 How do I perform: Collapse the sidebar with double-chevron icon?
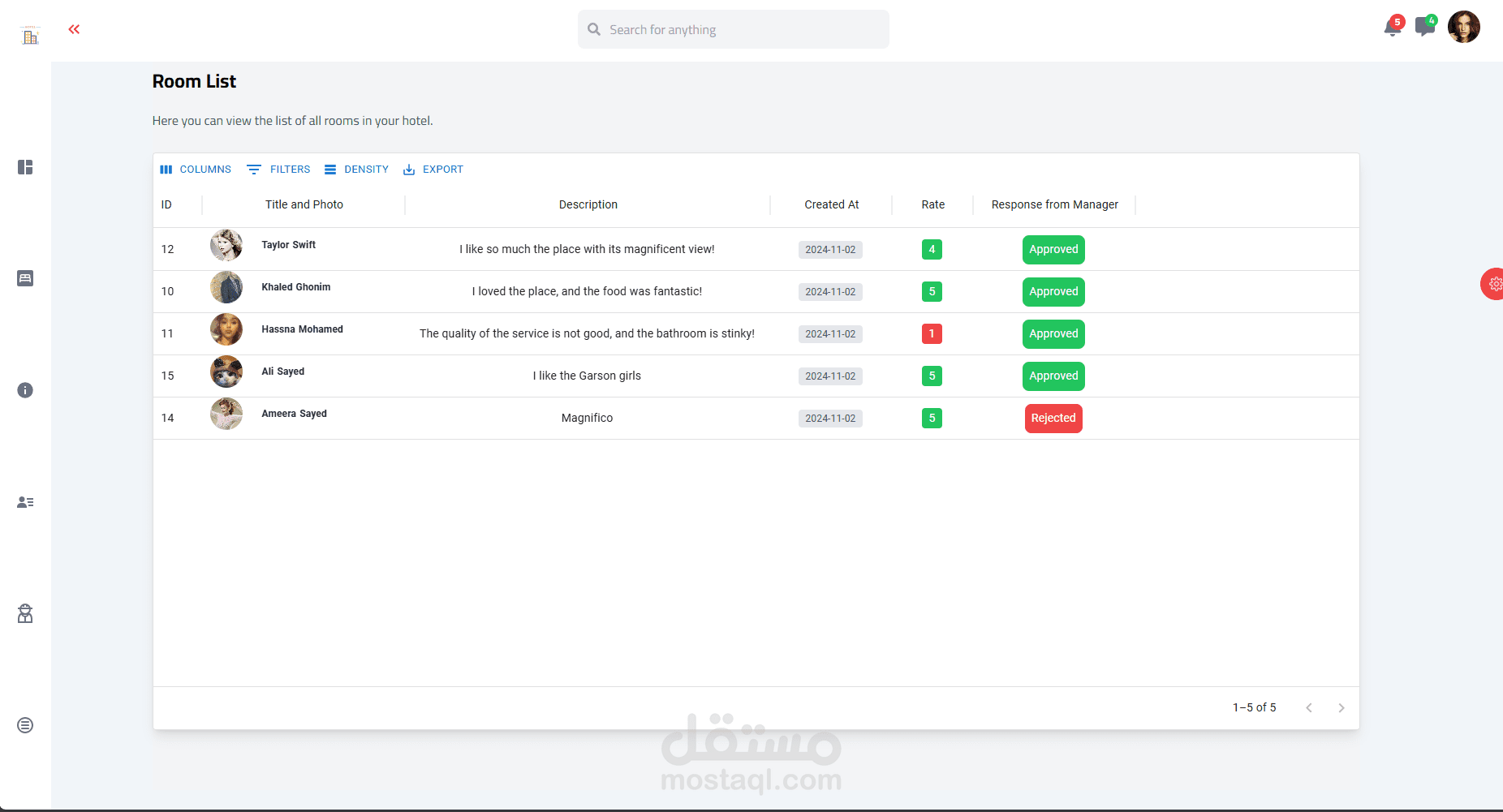coord(74,29)
